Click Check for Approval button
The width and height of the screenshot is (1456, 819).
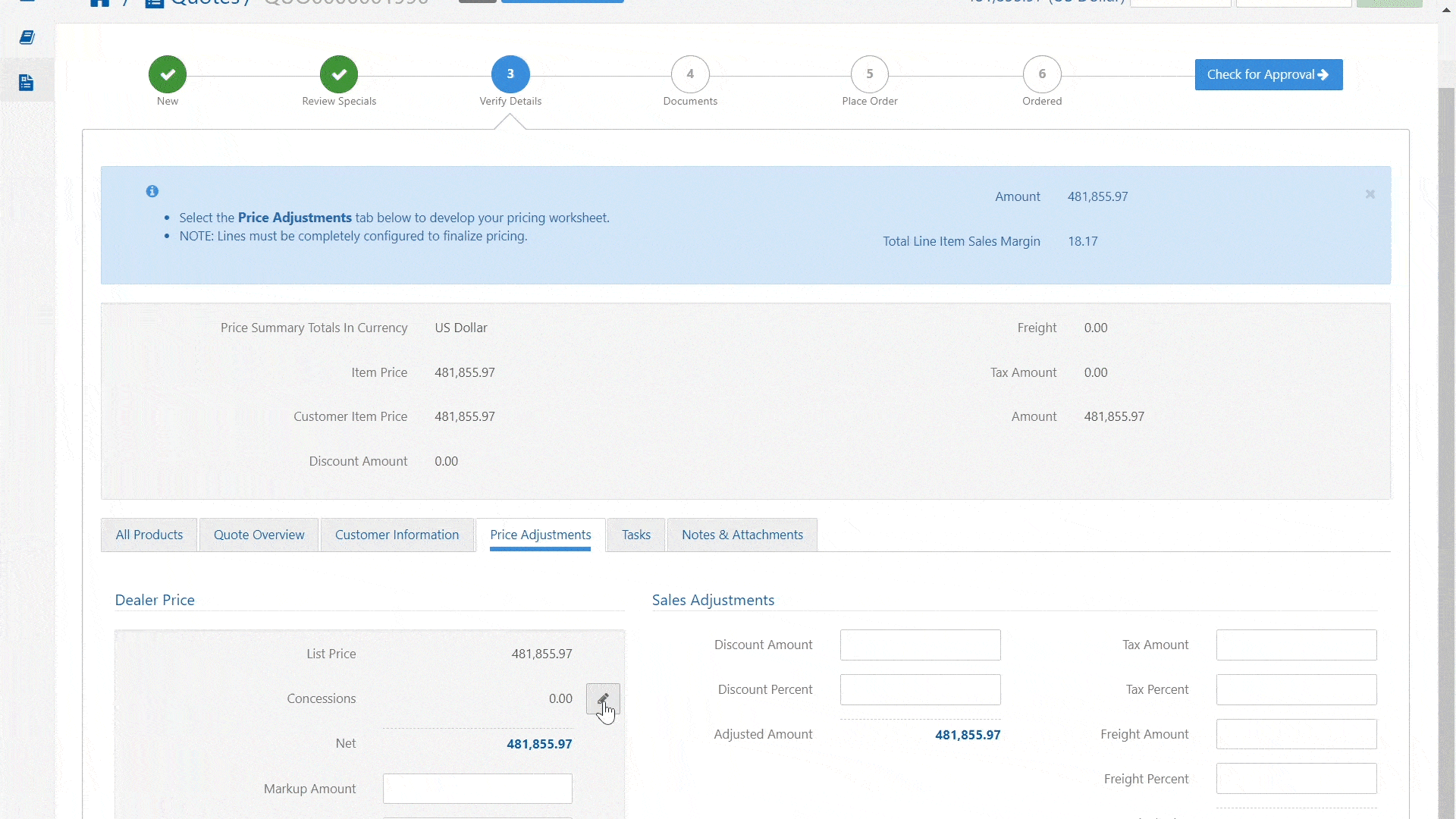point(1268,74)
